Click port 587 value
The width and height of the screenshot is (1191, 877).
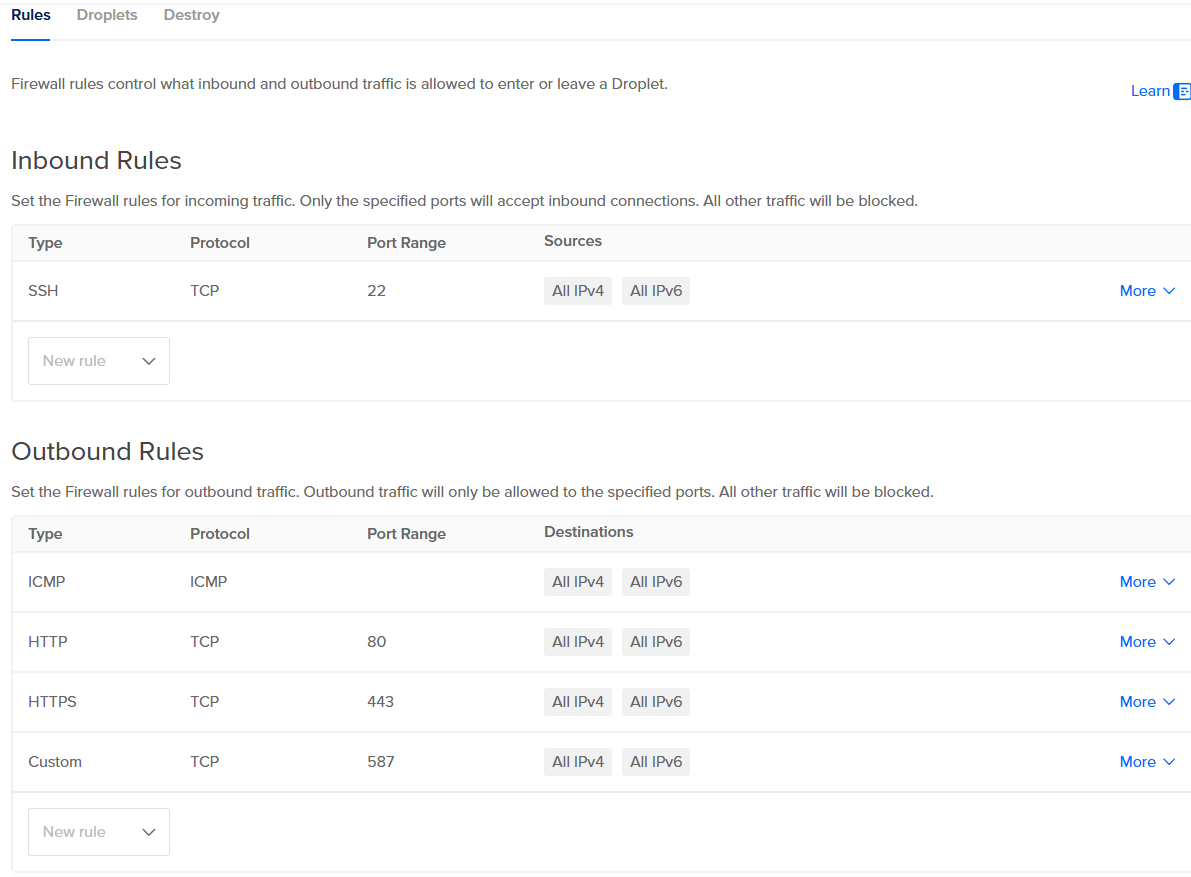(x=381, y=762)
